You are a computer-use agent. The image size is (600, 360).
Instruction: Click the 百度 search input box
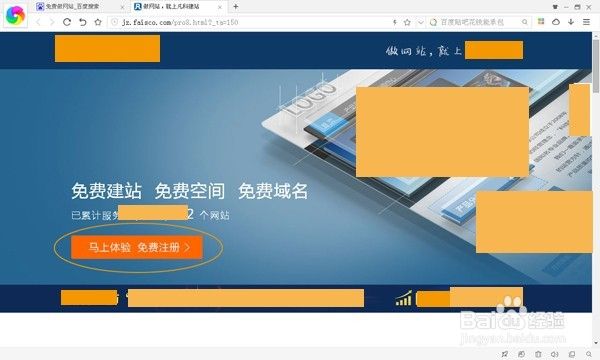479,22
